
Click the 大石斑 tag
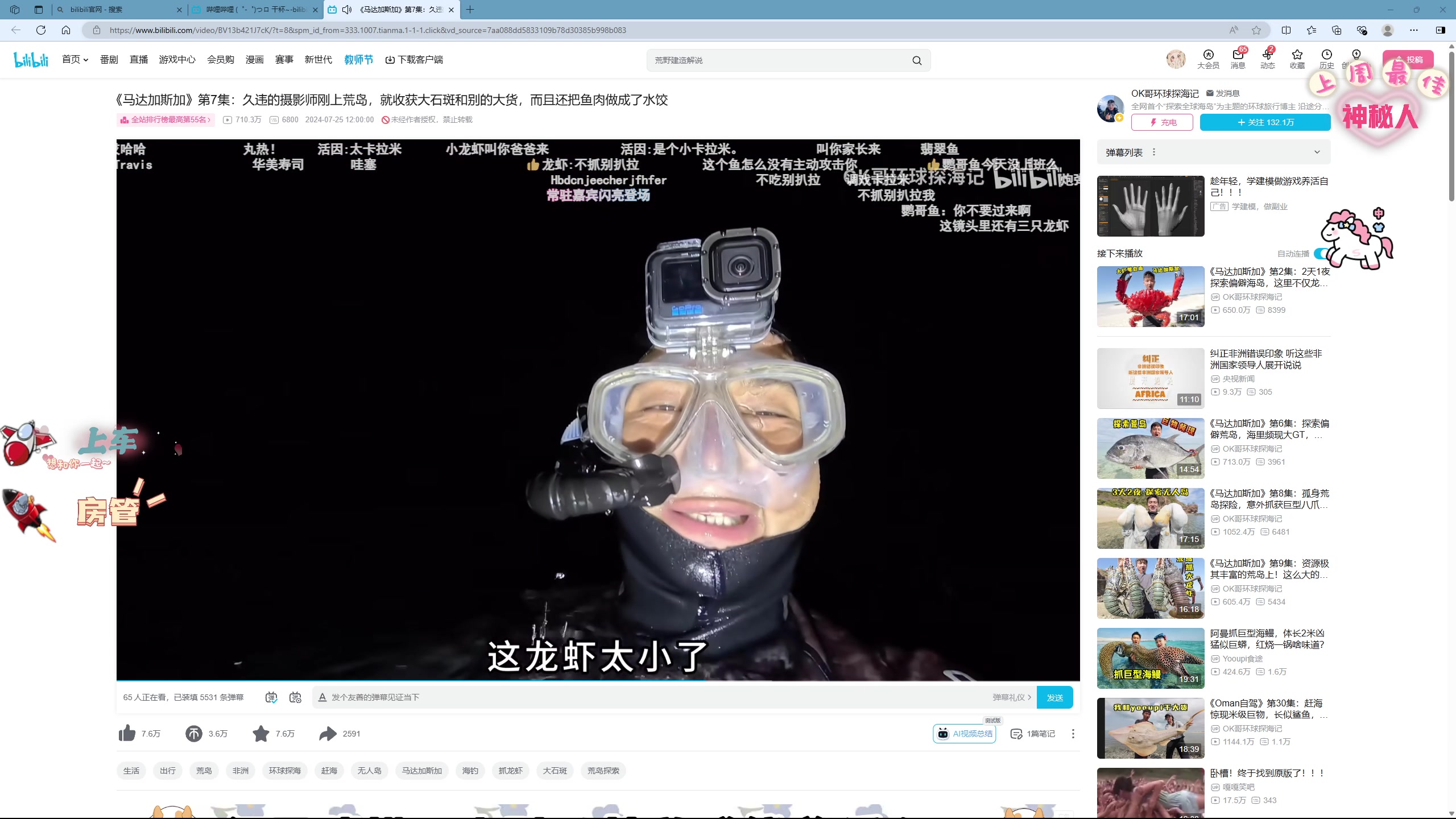pos(555,771)
